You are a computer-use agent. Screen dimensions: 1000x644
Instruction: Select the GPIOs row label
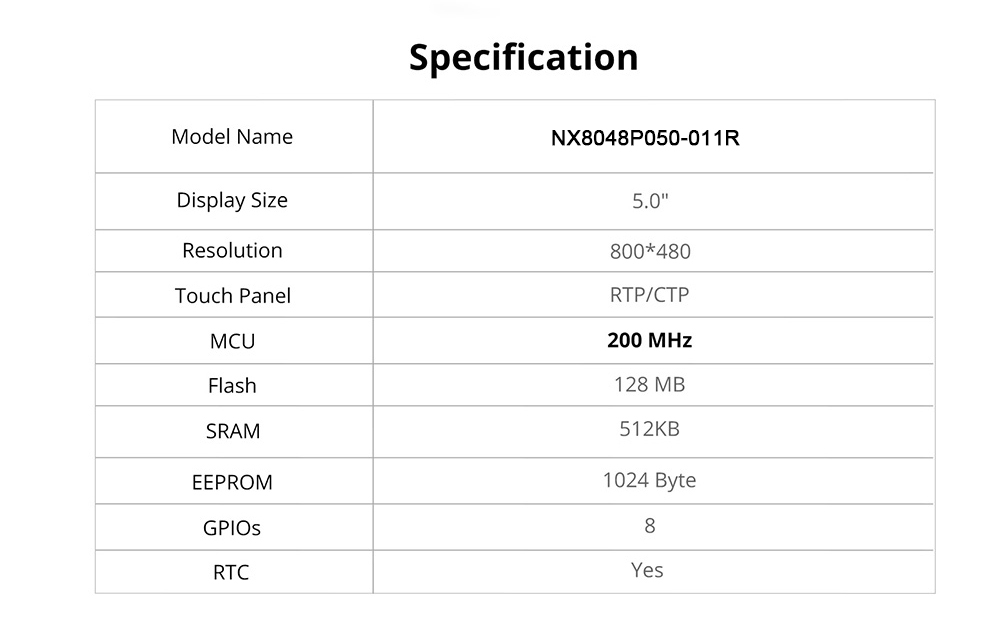232,527
